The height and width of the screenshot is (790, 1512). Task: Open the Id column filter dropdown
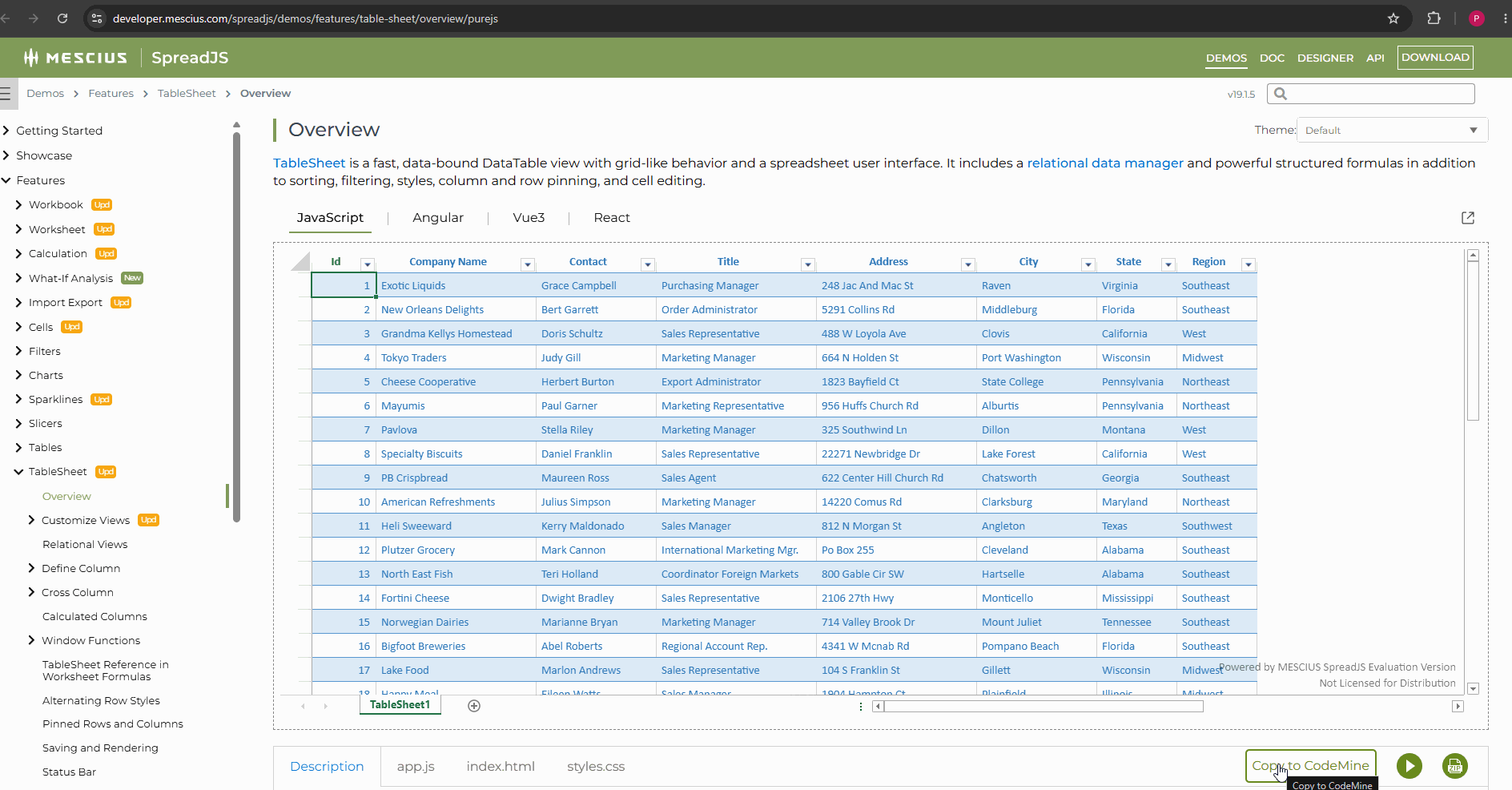(368, 264)
